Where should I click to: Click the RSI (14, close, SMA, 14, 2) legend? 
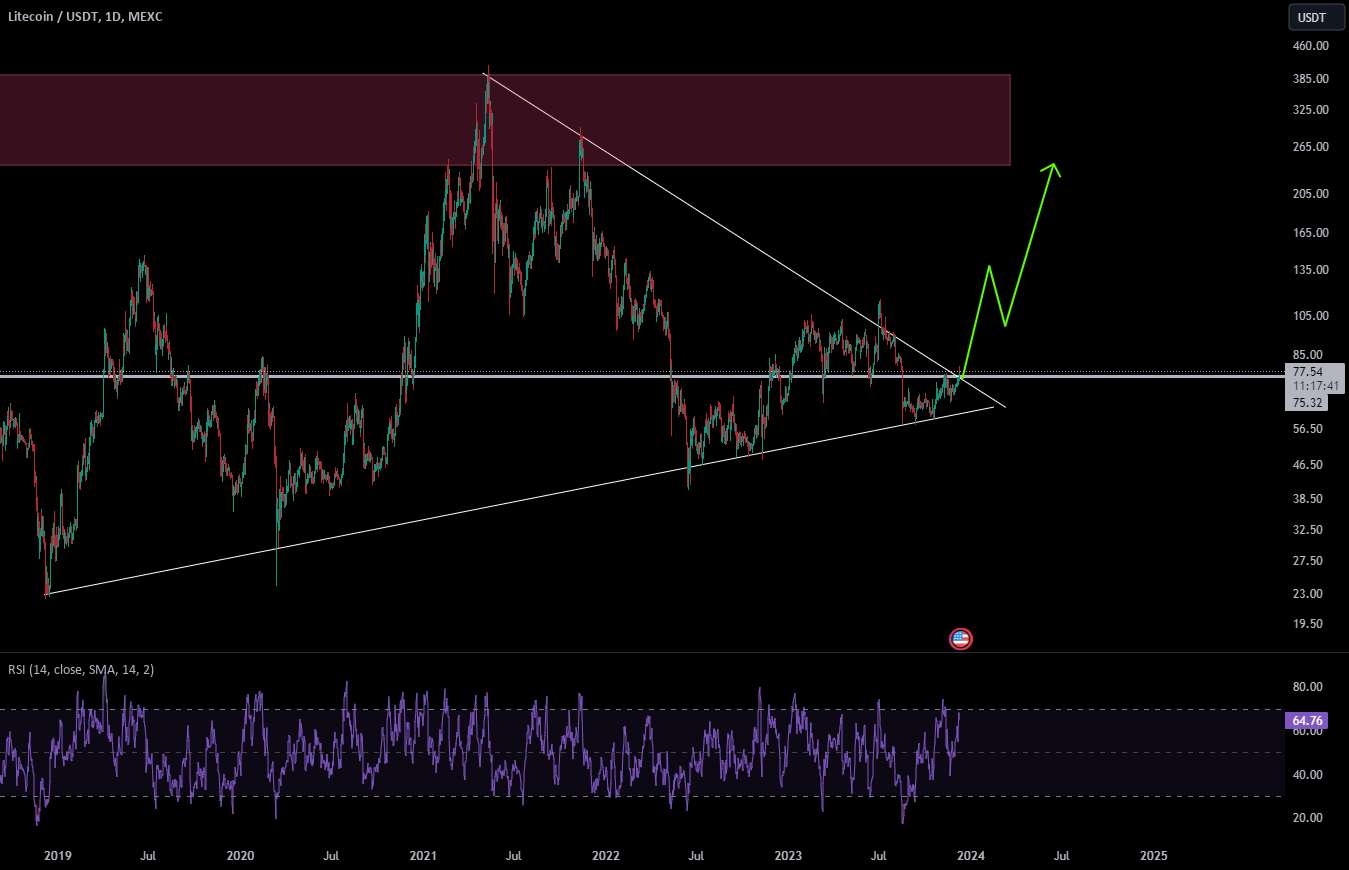coord(82,669)
